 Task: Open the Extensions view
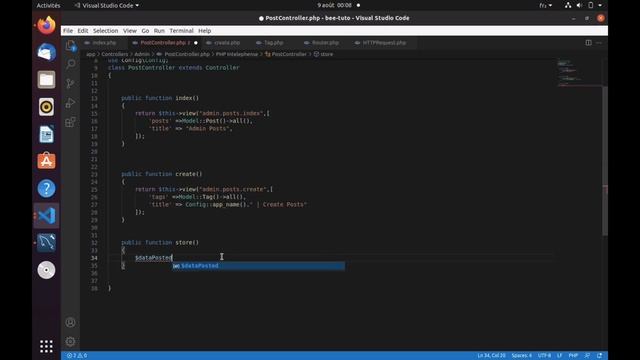pos(71,122)
